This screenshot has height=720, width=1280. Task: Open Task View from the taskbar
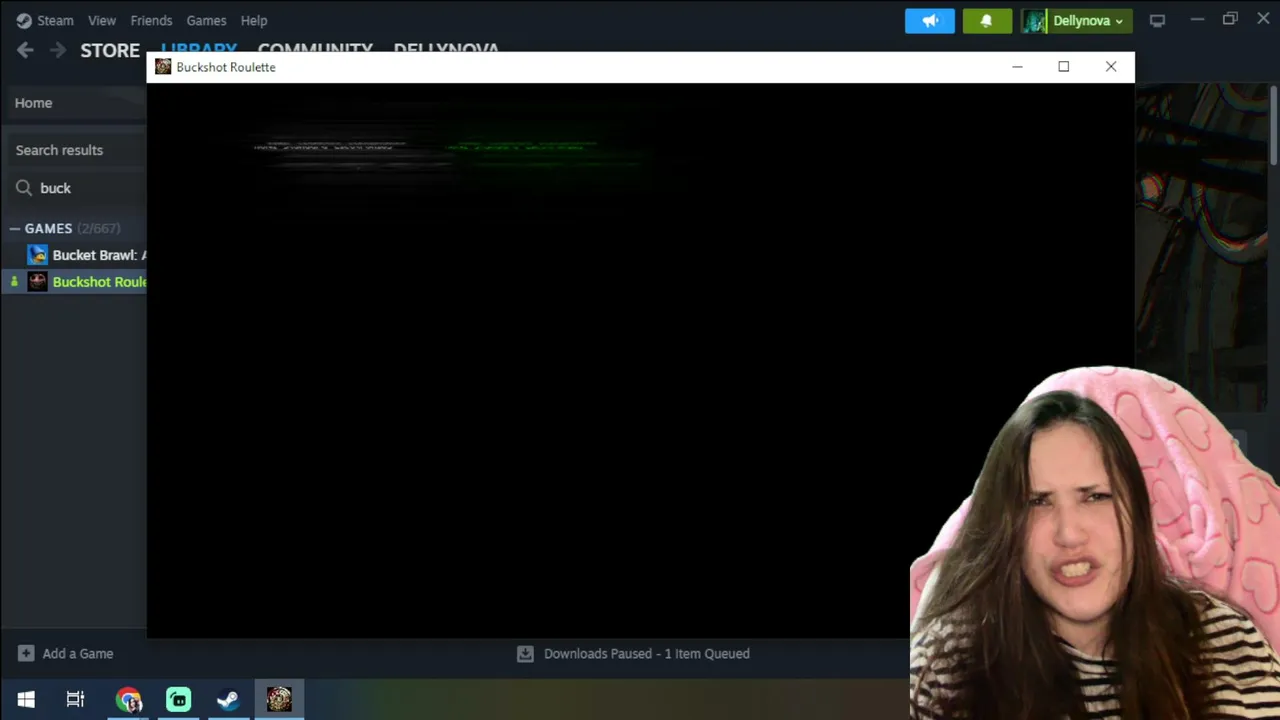(x=75, y=699)
